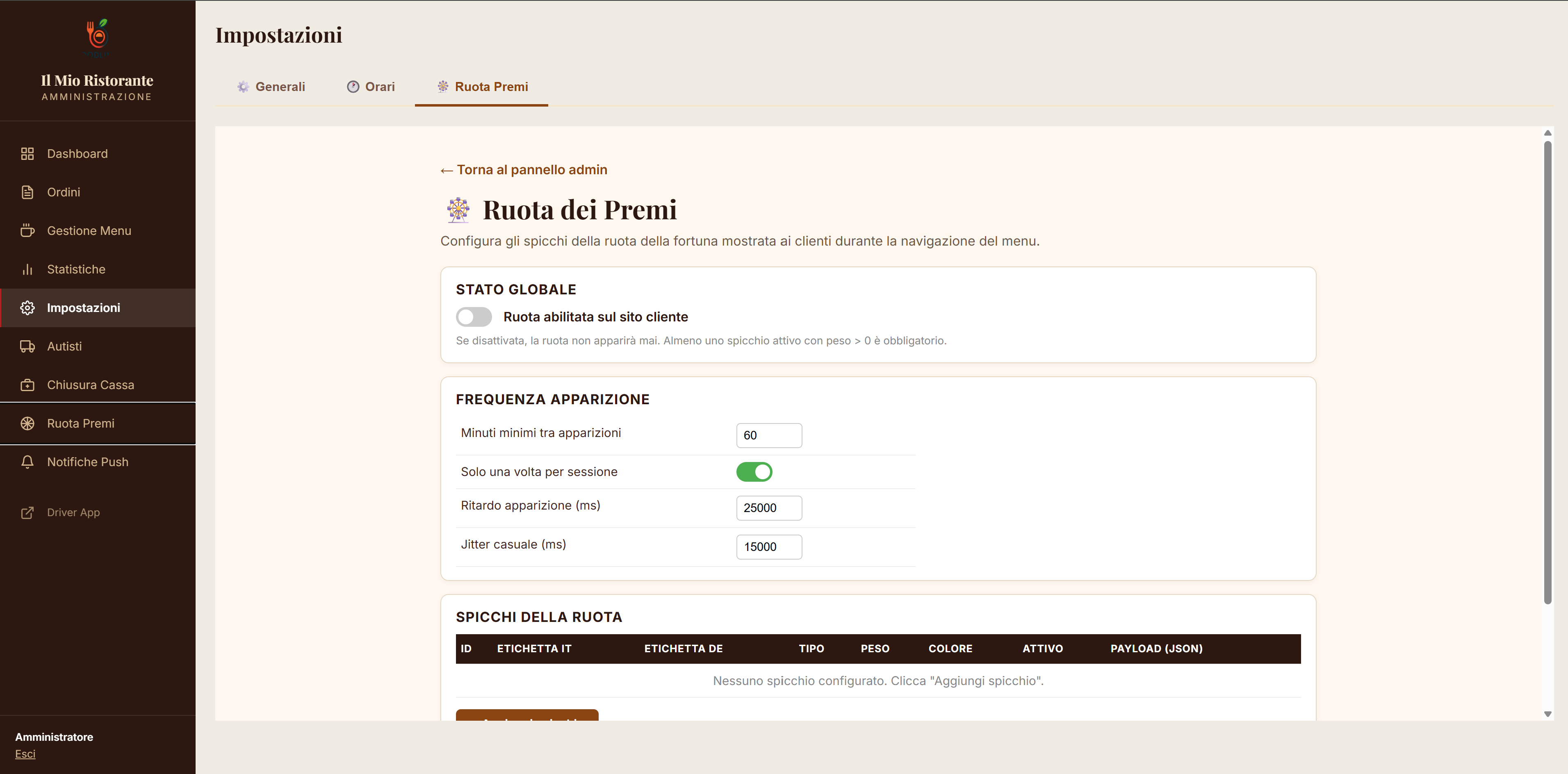Screen dimensions: 1568x774
Task: Click the Il Mio Ristorante title
Action: (x=97, y=80)
